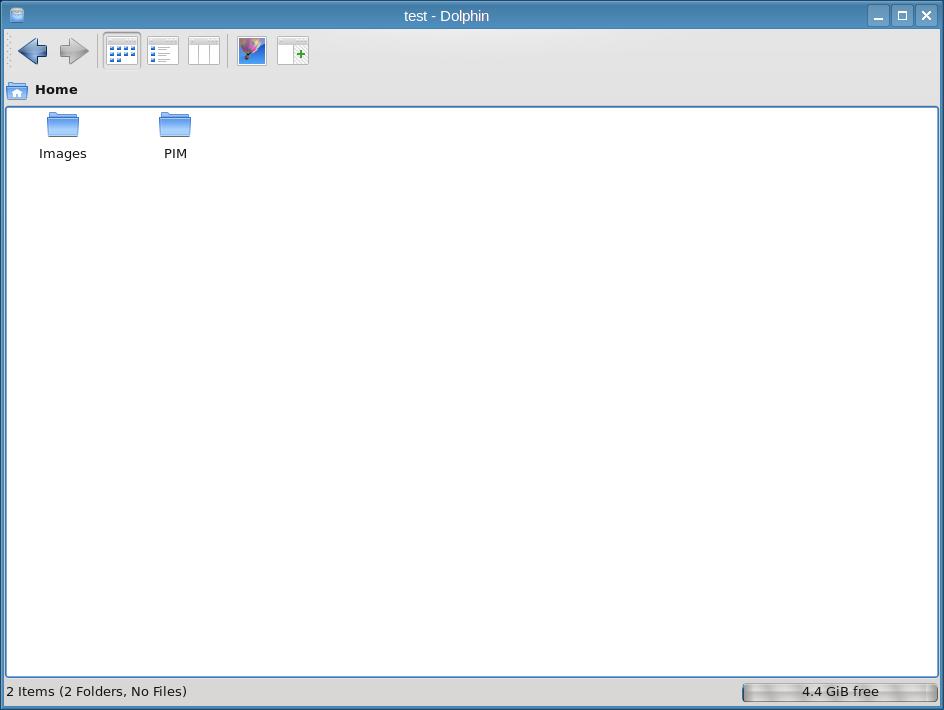The image size is (944, 710).
Task: Go forward with the gray arrow
Action: click(x=74, y=51)
